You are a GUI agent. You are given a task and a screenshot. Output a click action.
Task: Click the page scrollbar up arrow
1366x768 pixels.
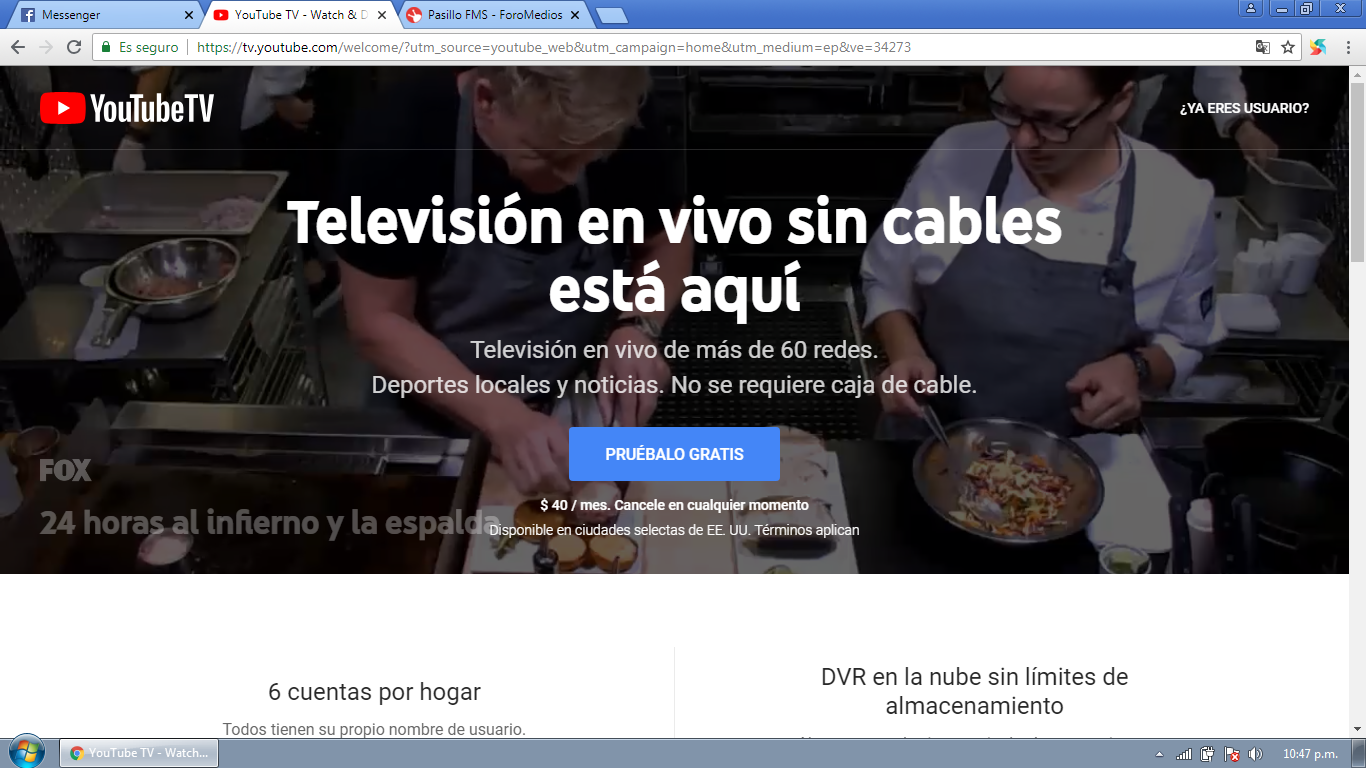1357,73
